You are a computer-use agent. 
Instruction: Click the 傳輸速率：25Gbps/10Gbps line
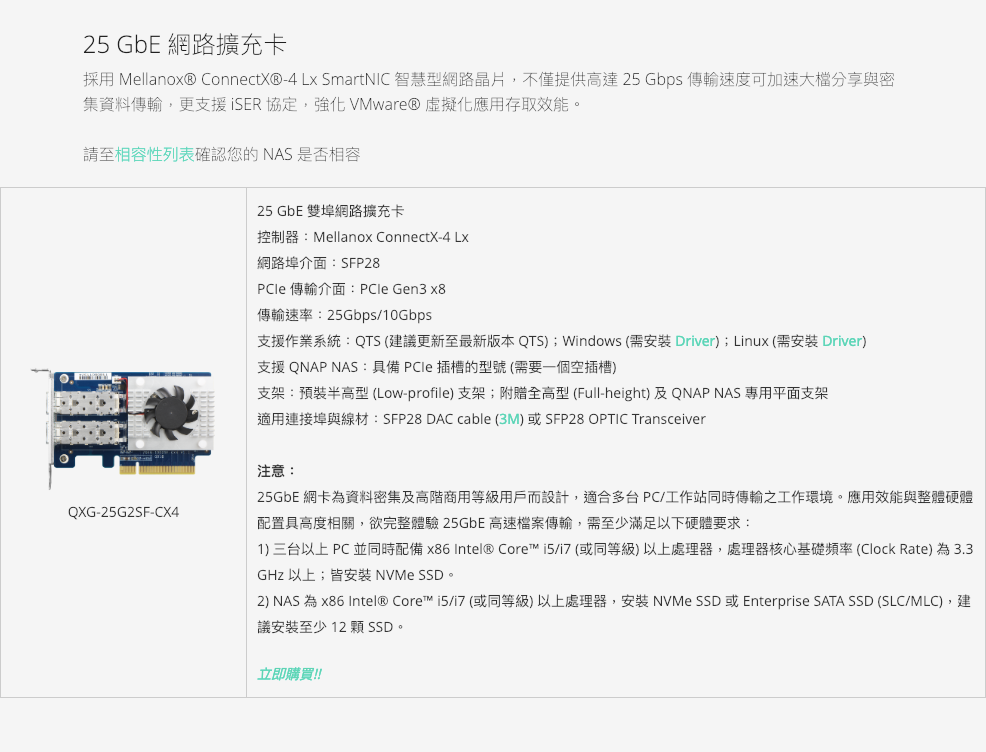(345, 315)
